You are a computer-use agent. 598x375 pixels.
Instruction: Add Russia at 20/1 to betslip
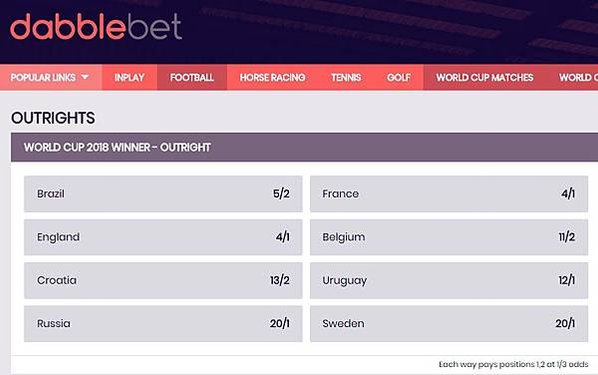[x=163, y=323]
